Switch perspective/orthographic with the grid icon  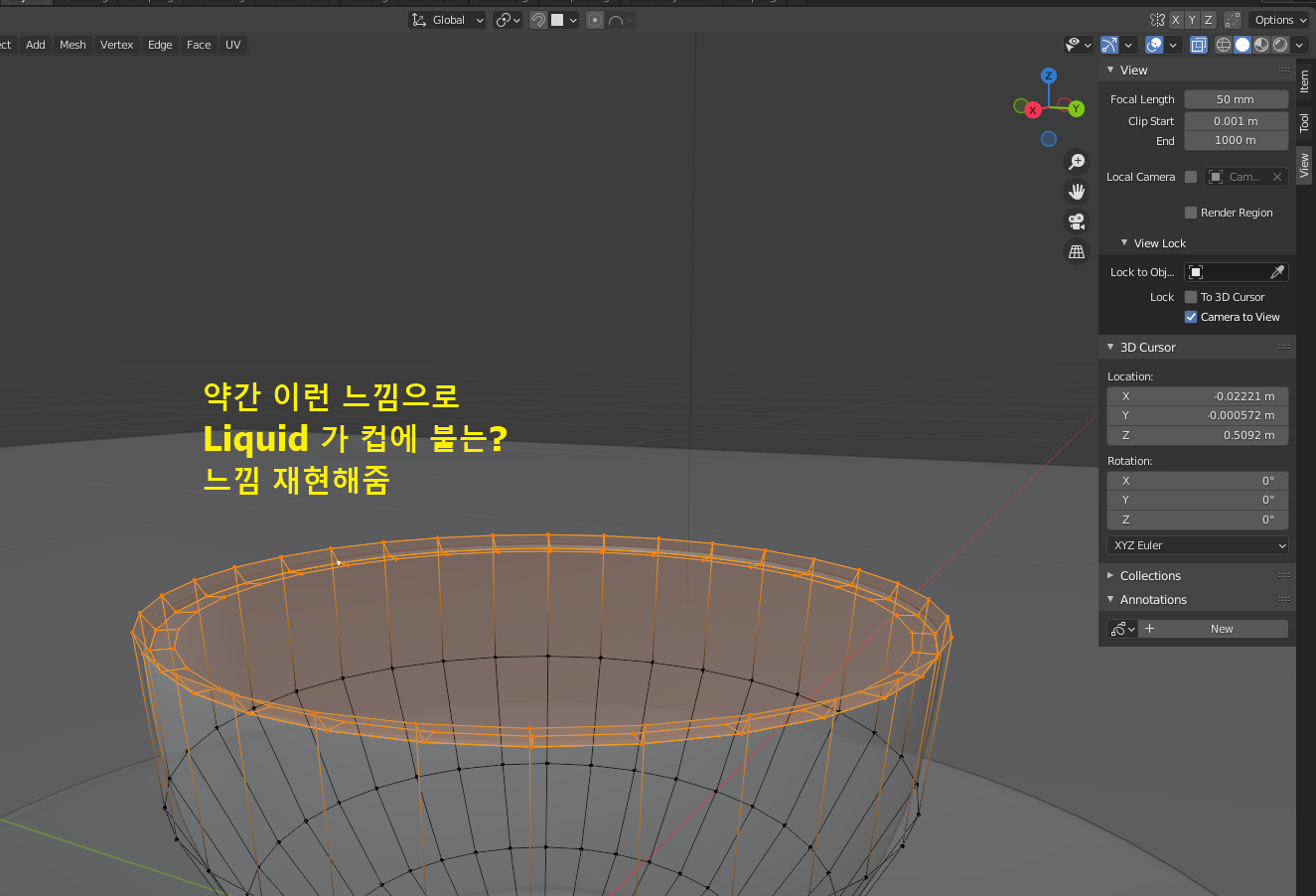[x=1077, y=252]
